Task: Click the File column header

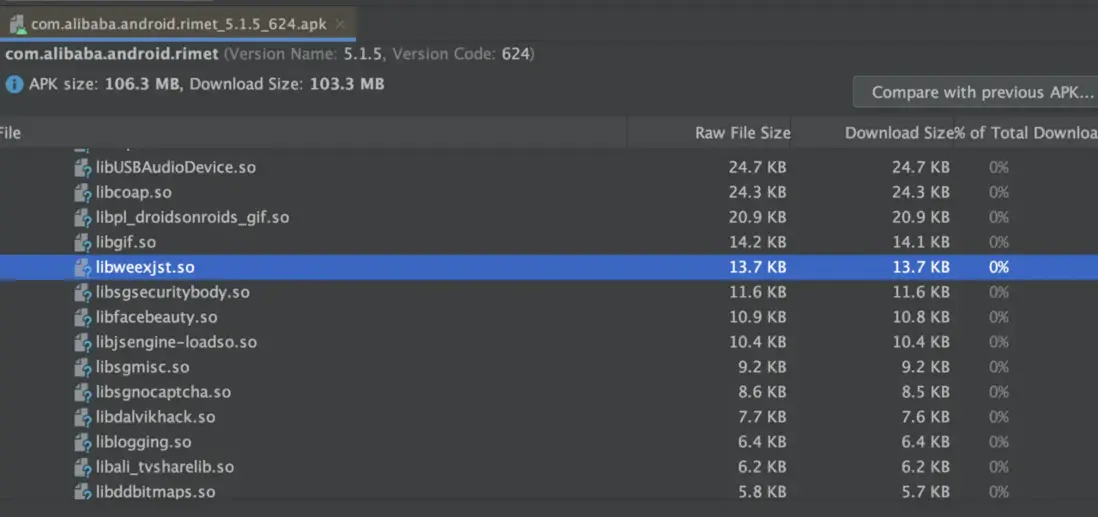Action: [10, 133]
